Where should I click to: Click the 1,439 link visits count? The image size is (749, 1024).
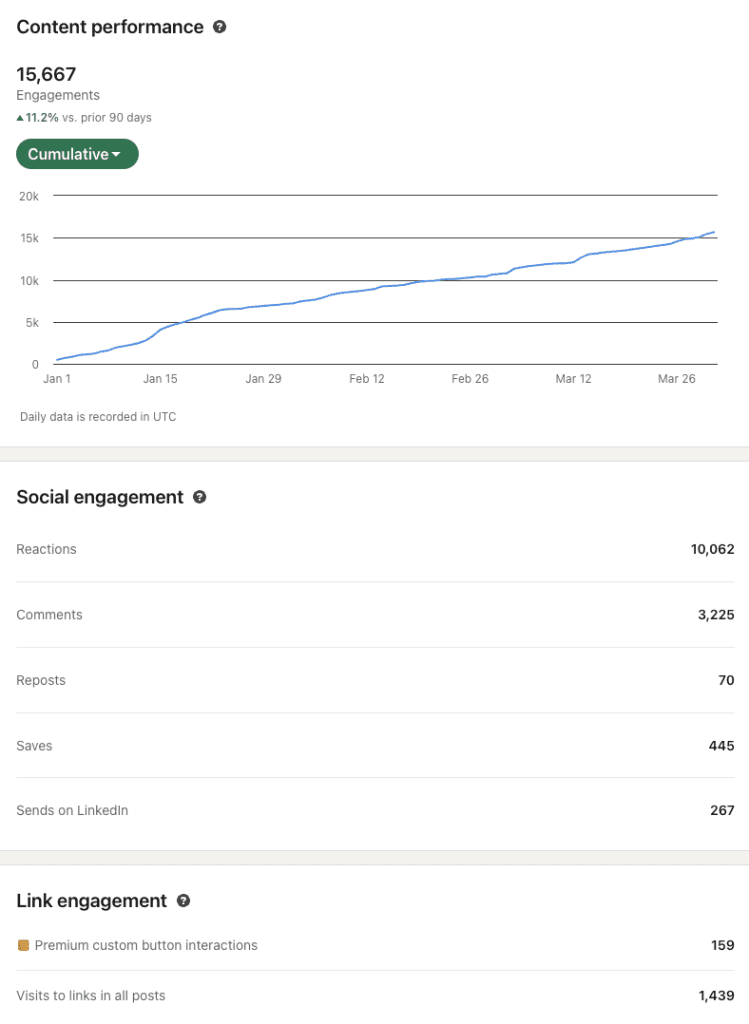[716, 995]
